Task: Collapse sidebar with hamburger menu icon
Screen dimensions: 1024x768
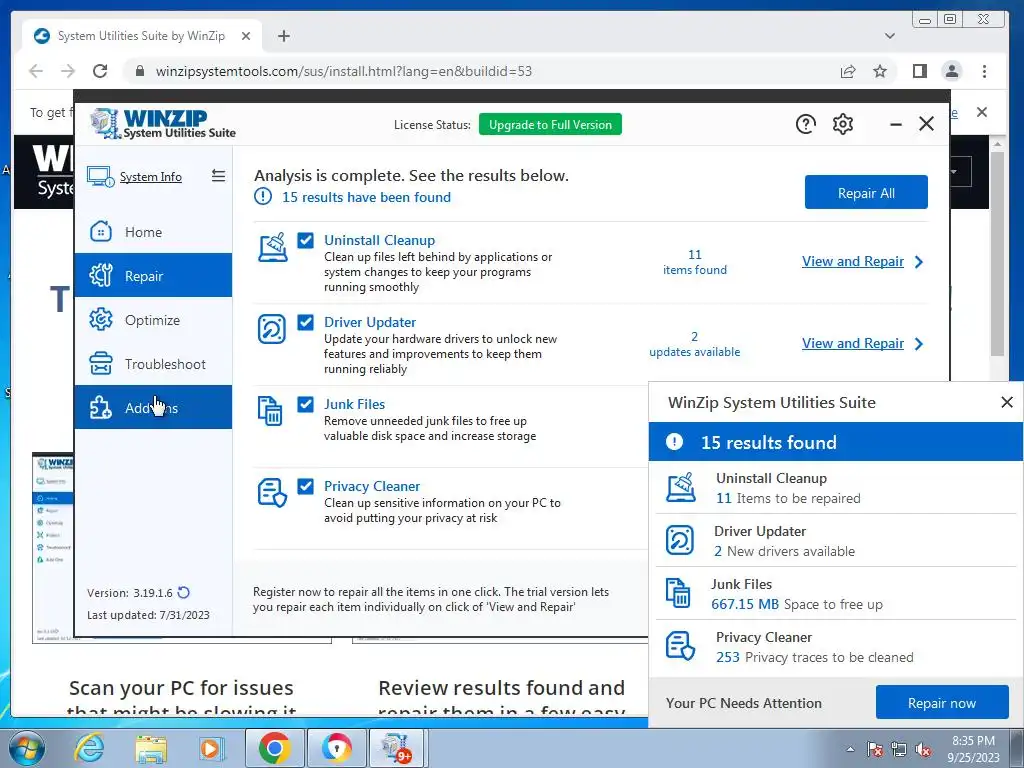Action: point(218,176)
